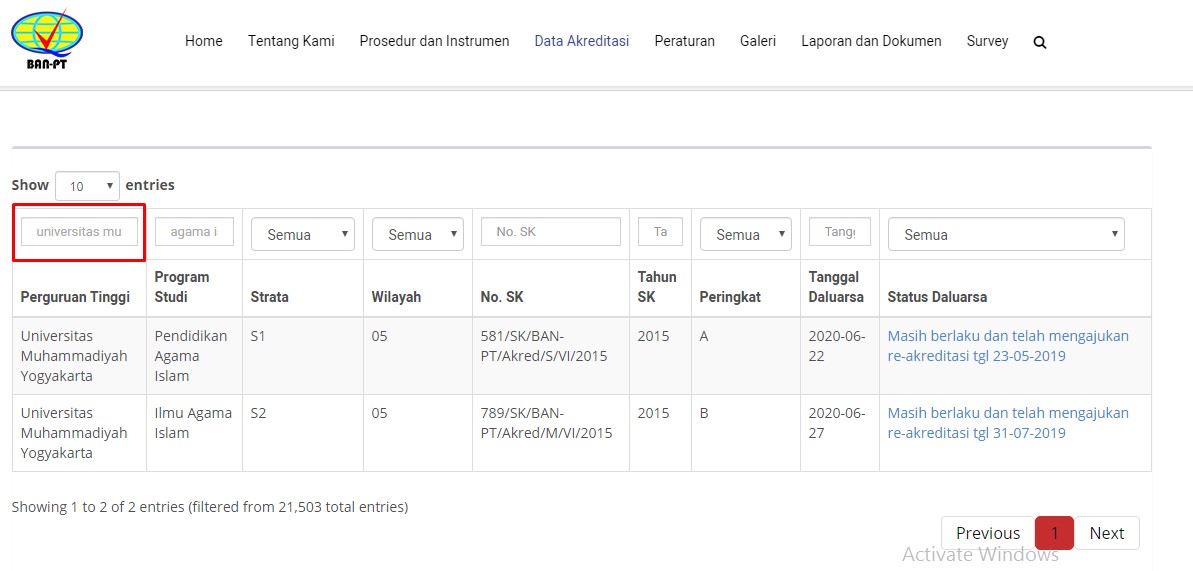Select page 1 in pagination
This screenshot has height=571, width=1193.
1055,533
